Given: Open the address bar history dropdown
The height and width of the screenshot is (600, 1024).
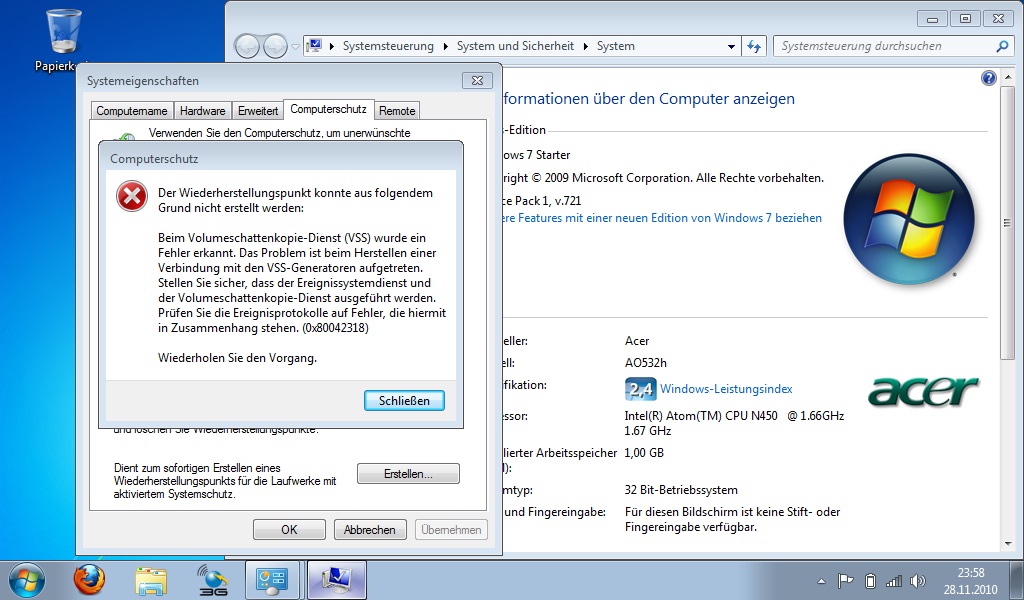Looking at the screenshot, I should click(731, 46).
